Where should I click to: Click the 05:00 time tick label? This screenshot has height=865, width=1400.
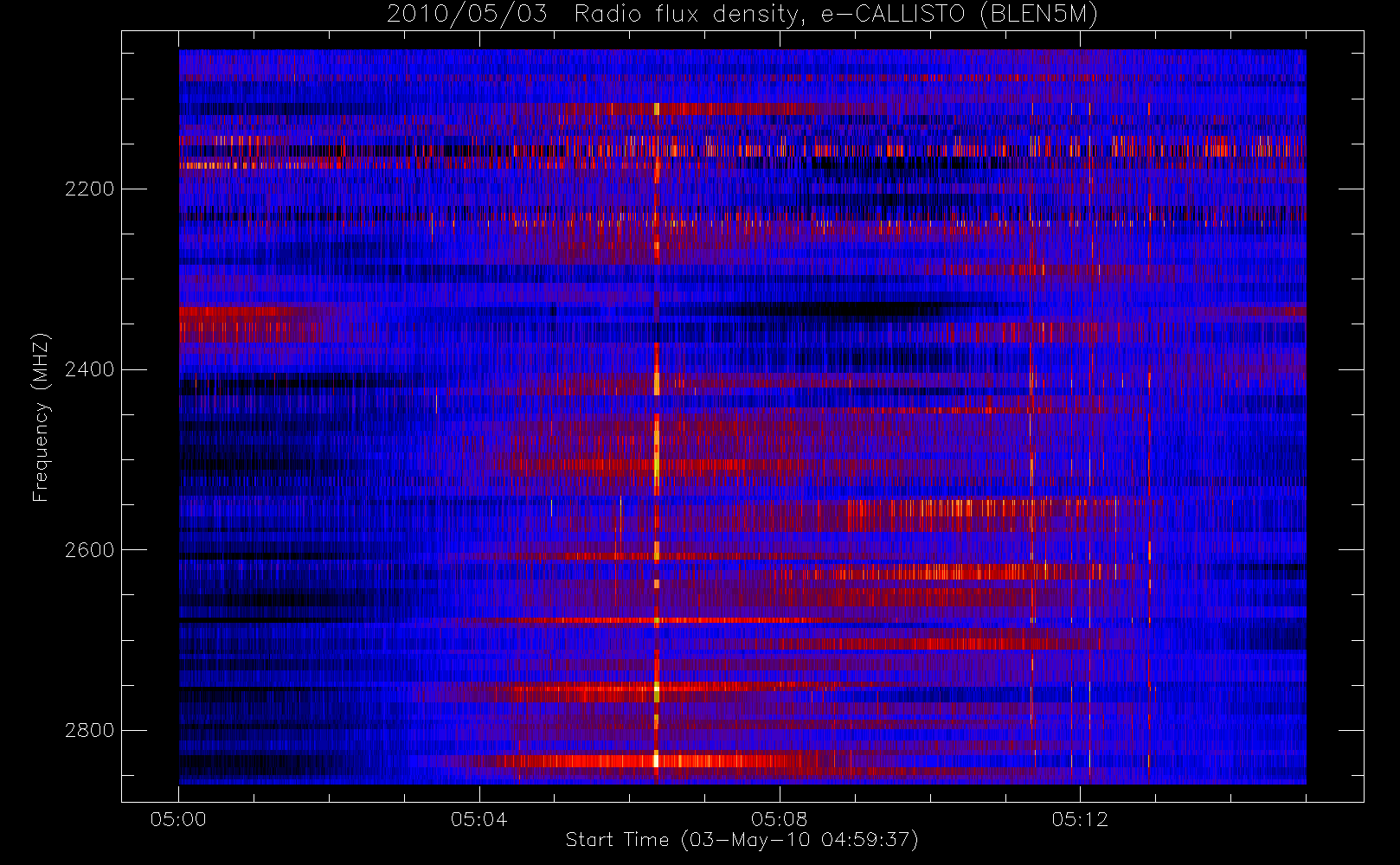(178, 819)
